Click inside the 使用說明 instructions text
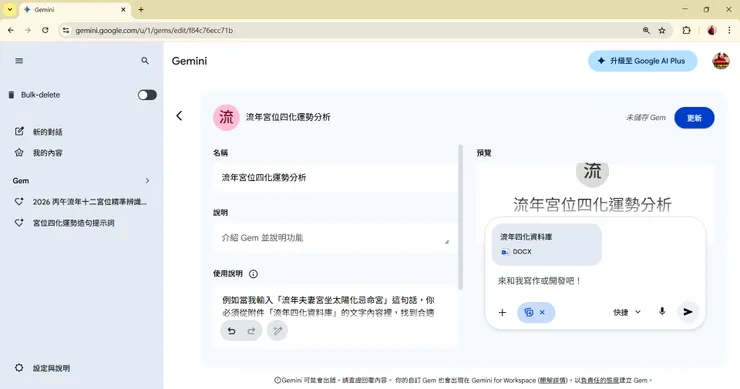 tap(328, 306)
